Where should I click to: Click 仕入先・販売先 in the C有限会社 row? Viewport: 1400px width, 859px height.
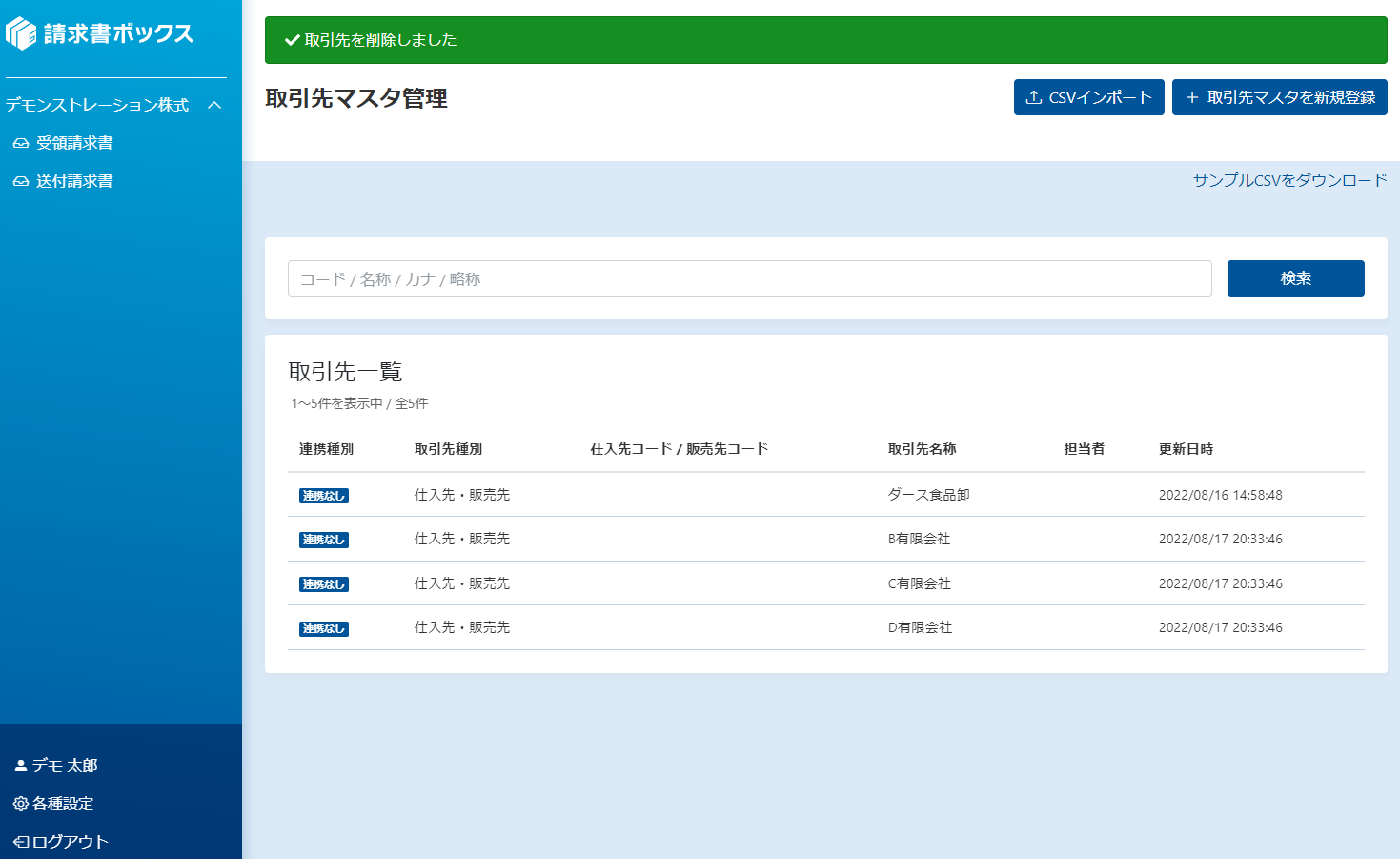[462, 583]
